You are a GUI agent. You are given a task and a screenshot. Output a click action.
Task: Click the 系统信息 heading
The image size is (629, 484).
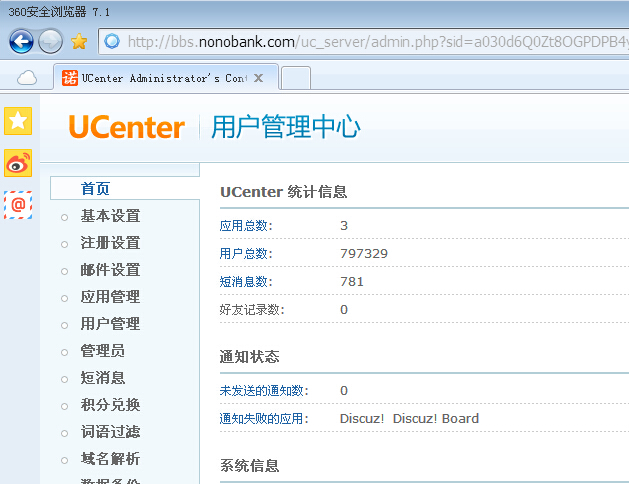[249, 466]
